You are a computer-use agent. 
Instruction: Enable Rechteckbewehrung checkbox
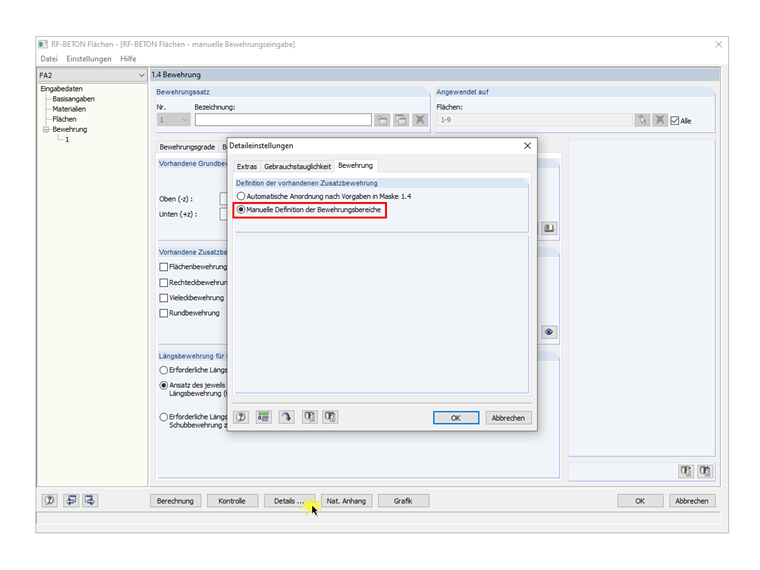(164, 283)
